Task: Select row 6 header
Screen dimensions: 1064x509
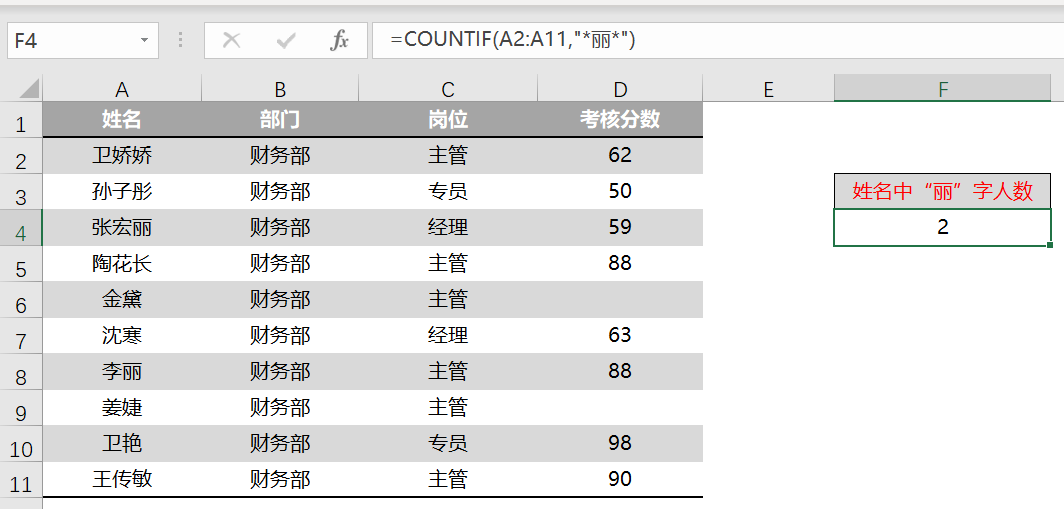Action: click(x=21, y=301)
